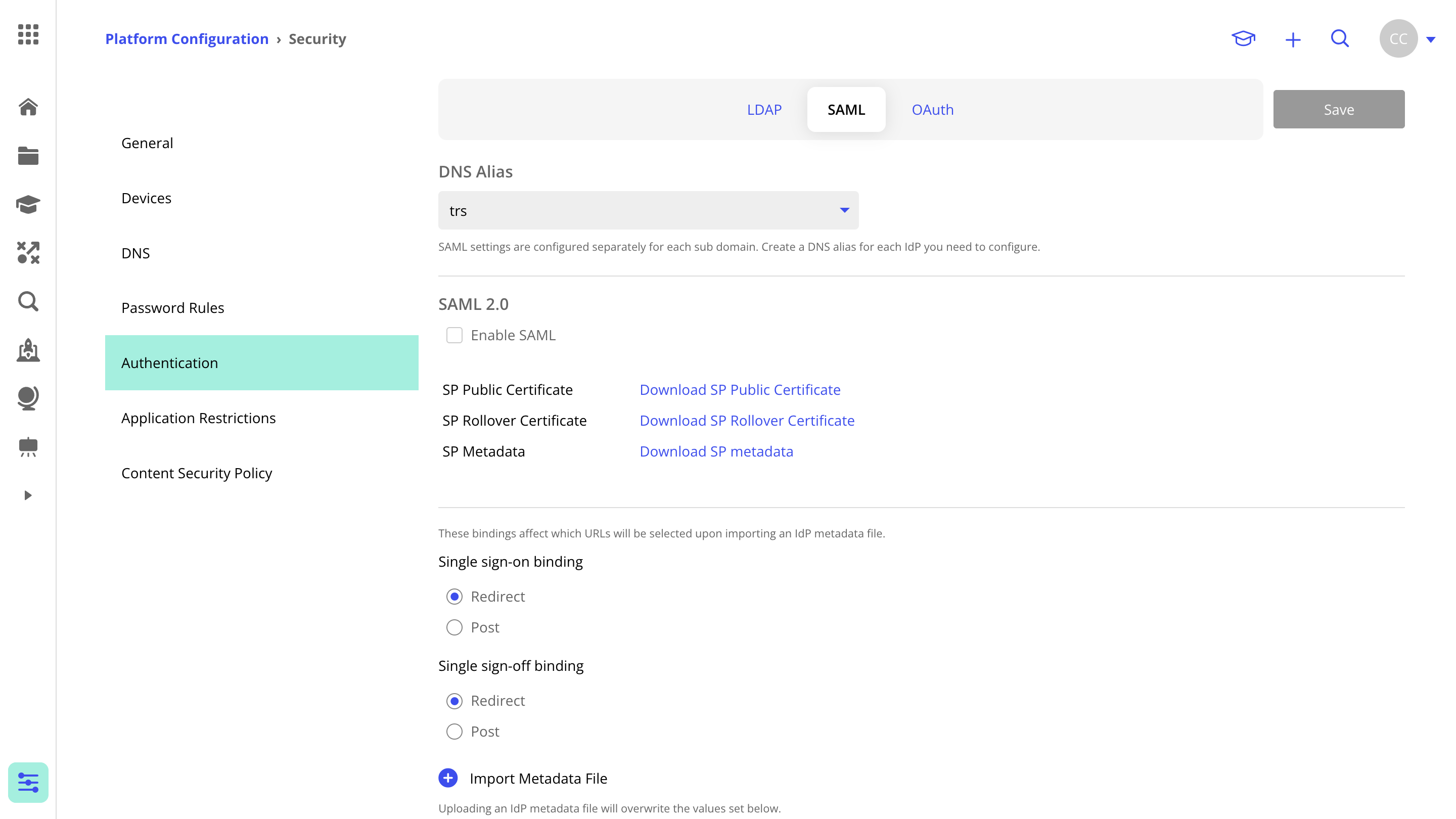
Task: Open the globe icon in sidebar
Action: (x=28, y=398)
